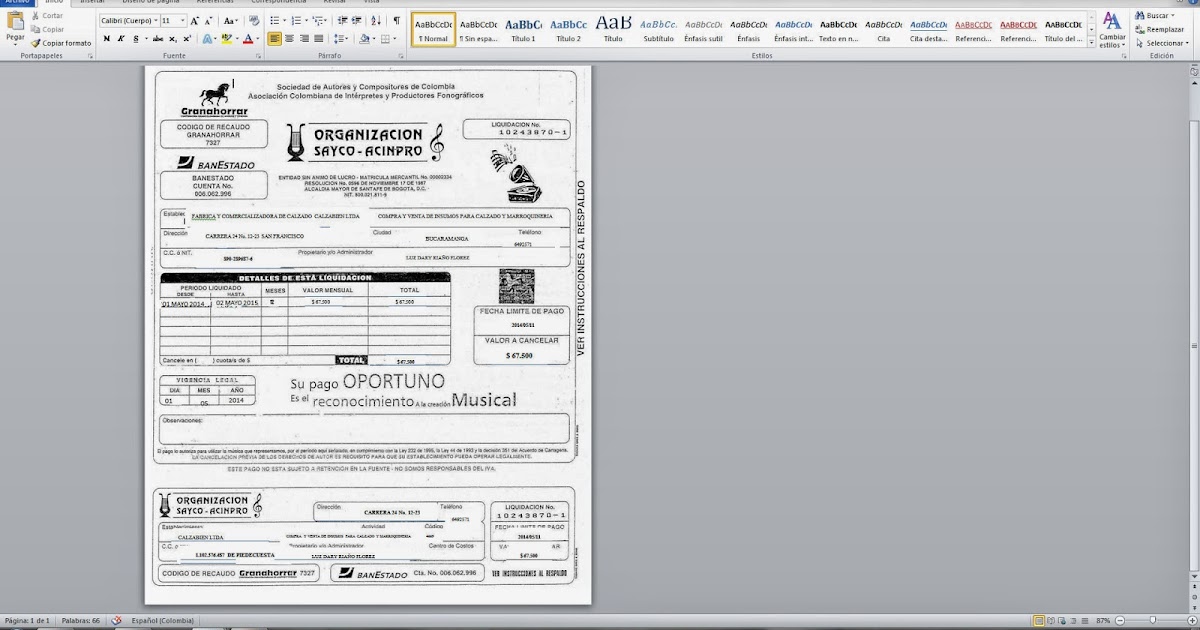The height and width of the screenshot is (630, 1200).
Task: Apply the Subtítulo style
Action: [x=658, y=30]
